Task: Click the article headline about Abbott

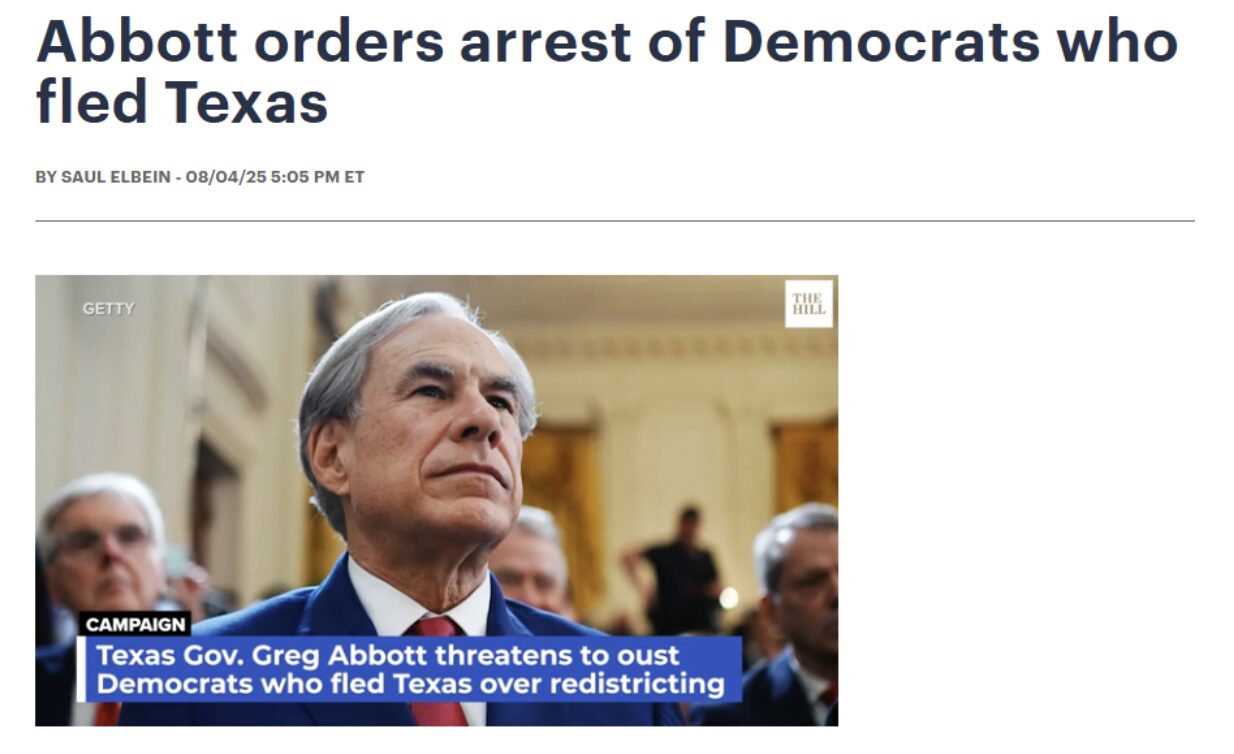Action: 606,71
